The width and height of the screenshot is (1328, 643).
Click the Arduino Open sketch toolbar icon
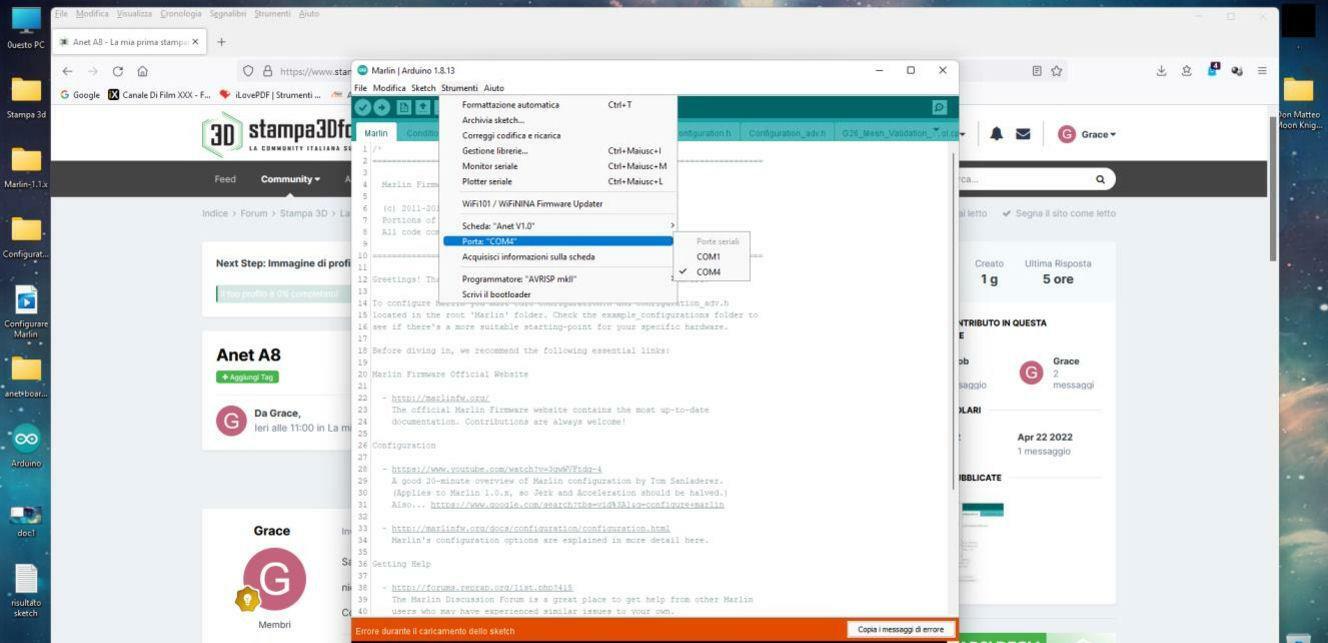click(423, 107)
